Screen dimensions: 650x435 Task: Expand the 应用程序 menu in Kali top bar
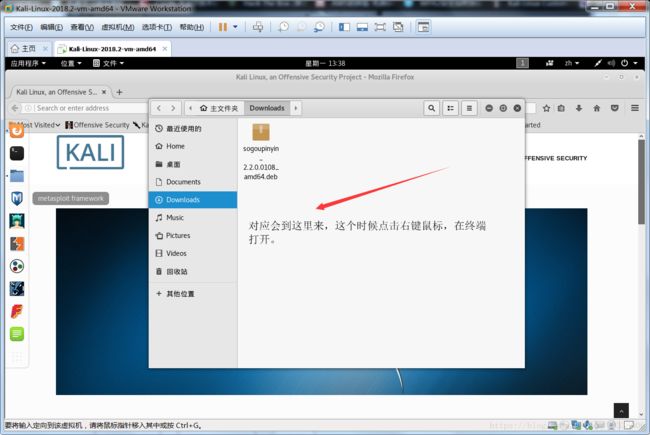(x=28, y=63)
